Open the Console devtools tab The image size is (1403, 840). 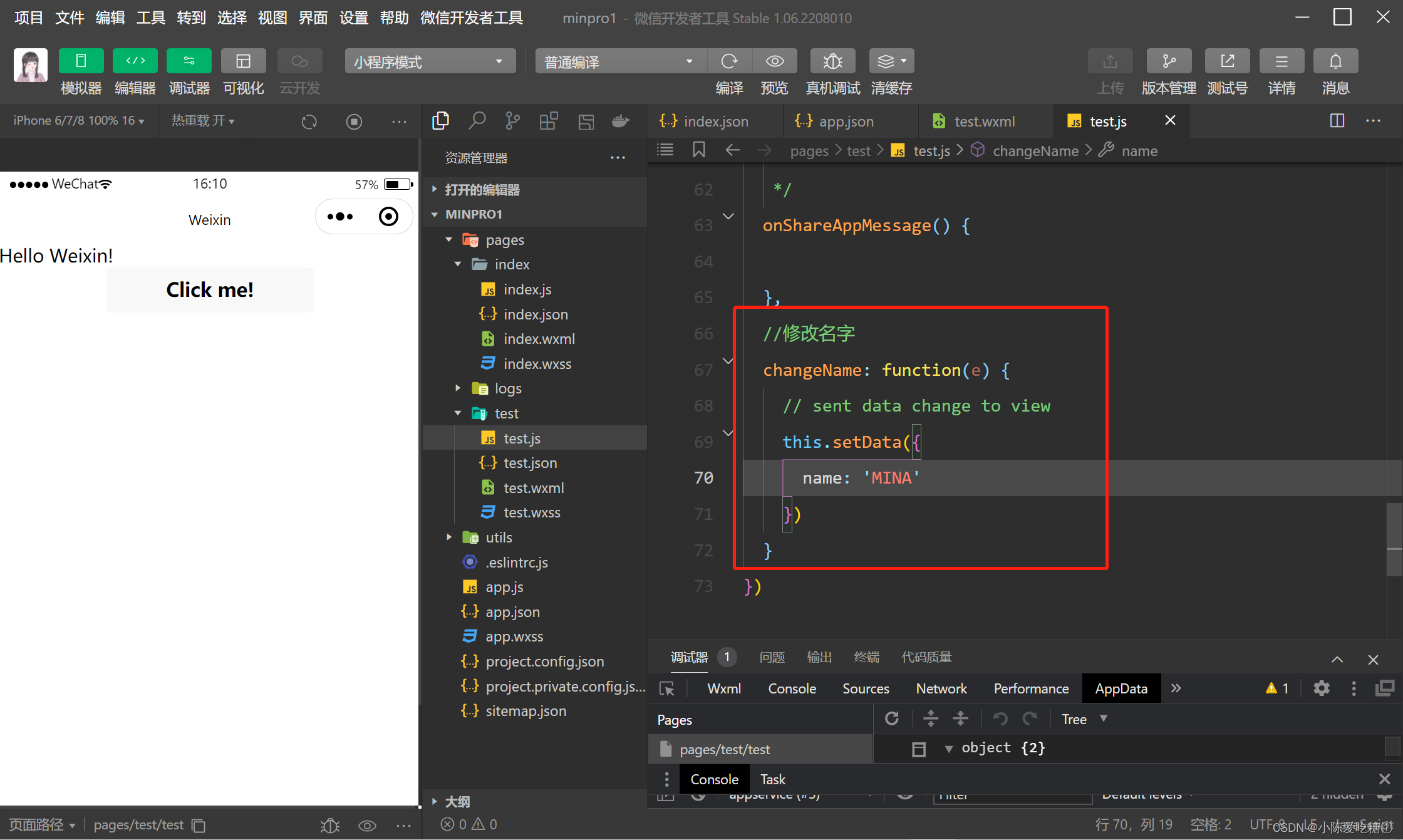[792, 688]
